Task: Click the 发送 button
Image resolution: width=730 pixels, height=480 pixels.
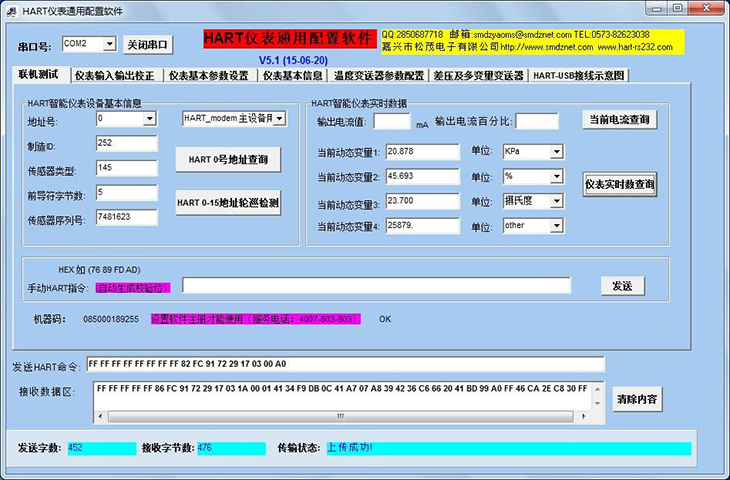Action: [x=622, y=286]
